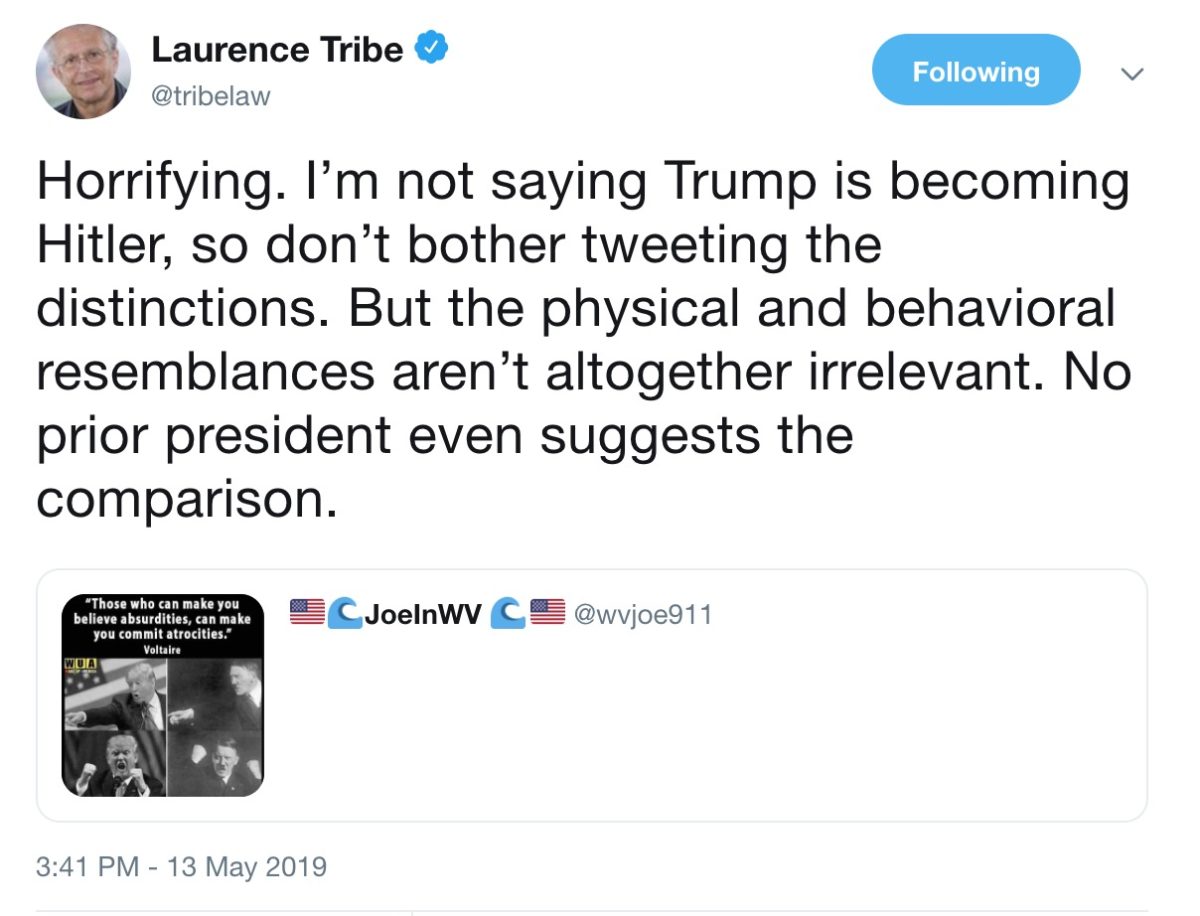
Task: Click the first US flag emoji before JoeInWV
Action: point(306,611)
